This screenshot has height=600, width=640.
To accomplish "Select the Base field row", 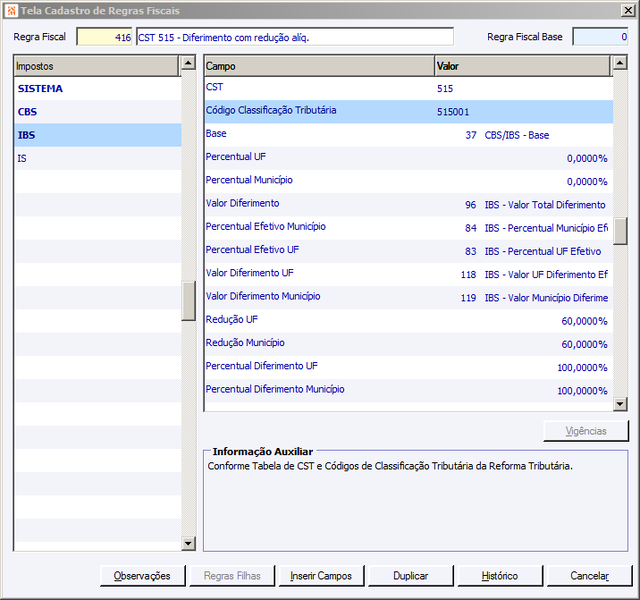I will pos(409,135).
